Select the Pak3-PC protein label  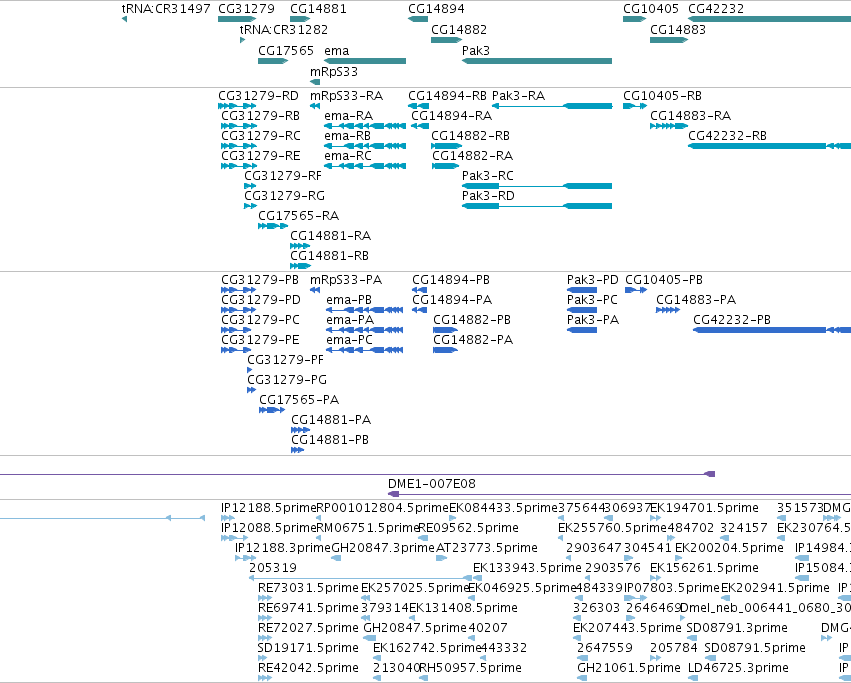pyautogui.click(x=592, y=300)
